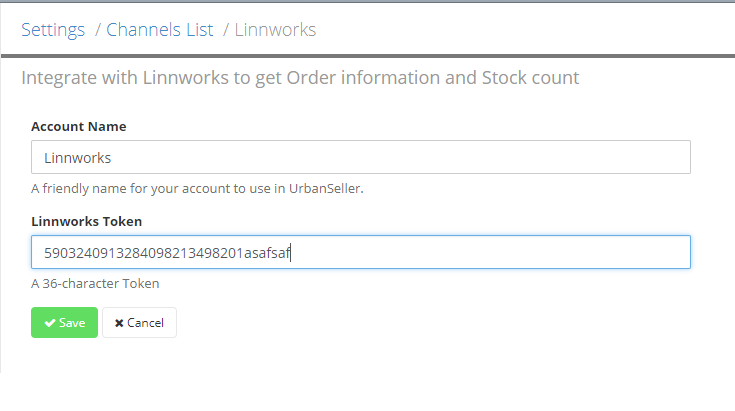The height and width of the screenshot is (411, 735).
Task: Click the Integrate with Linnworks heading
Action: 300,77
